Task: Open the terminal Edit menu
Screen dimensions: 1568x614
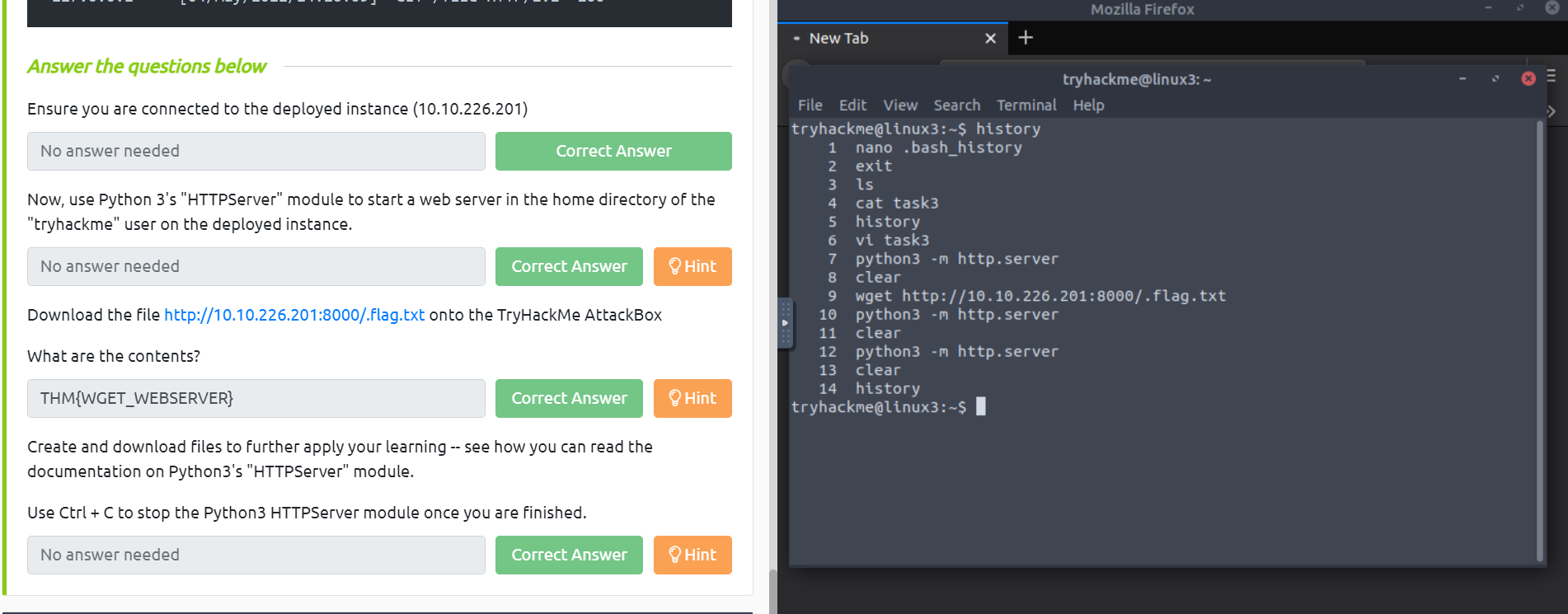Action: coord(852,105)
